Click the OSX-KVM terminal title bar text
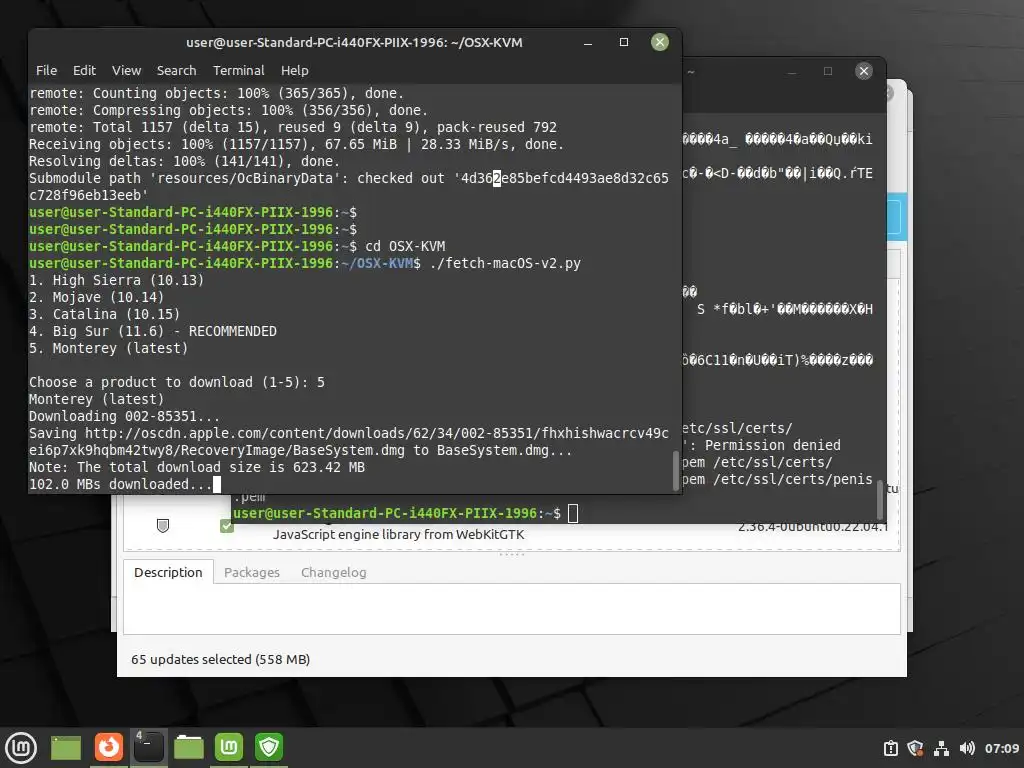The image size is (1024, 768). (354, 42)
